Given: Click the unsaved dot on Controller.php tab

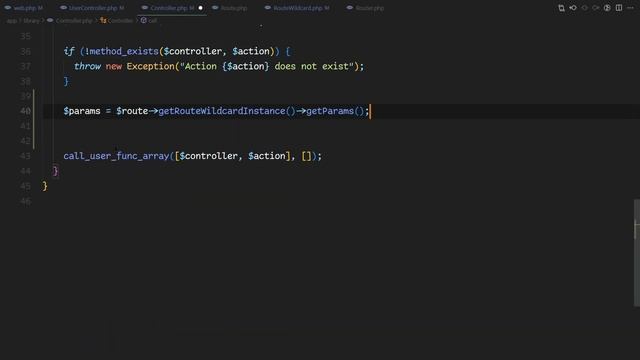Looking at the screenshot, I should pyautogui.click(x=200, y=8).
